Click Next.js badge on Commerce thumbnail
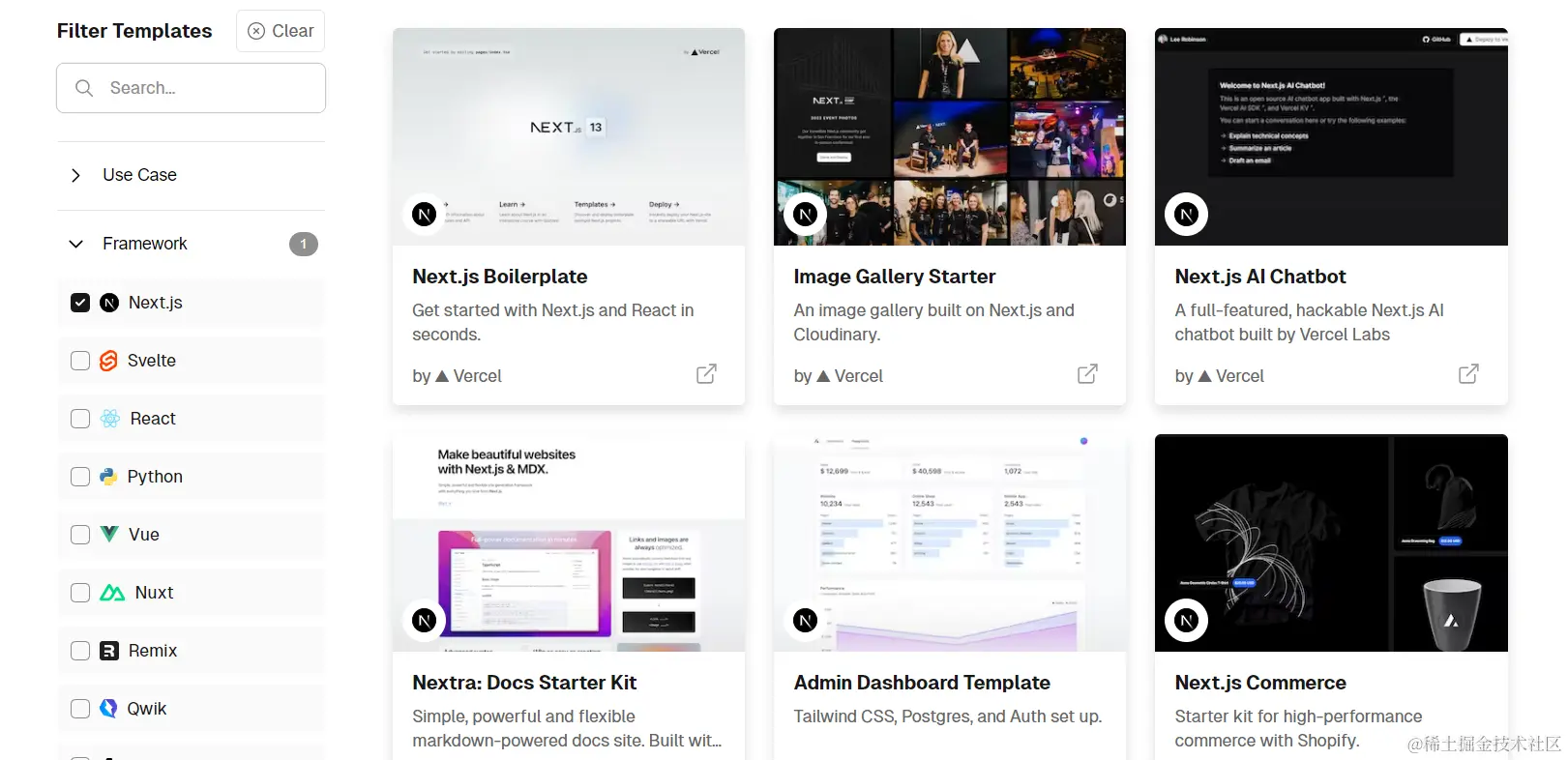The width and height of the screenshot is (1568, 760). coord(1186,621)
